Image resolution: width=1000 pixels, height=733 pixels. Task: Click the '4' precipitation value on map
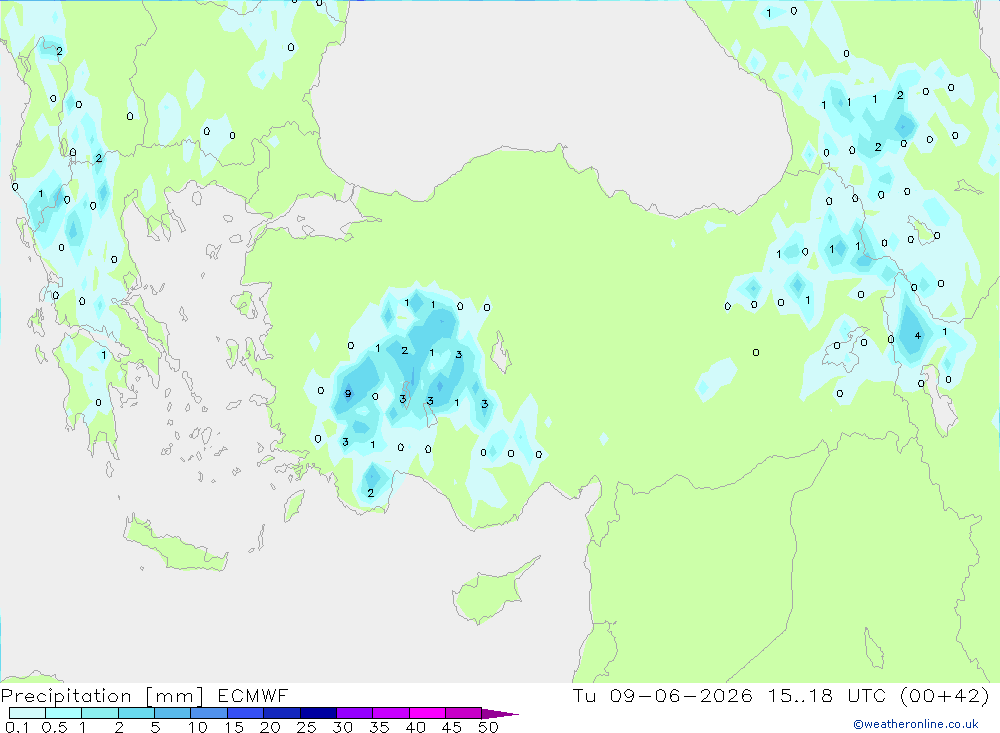click(918, 336)
